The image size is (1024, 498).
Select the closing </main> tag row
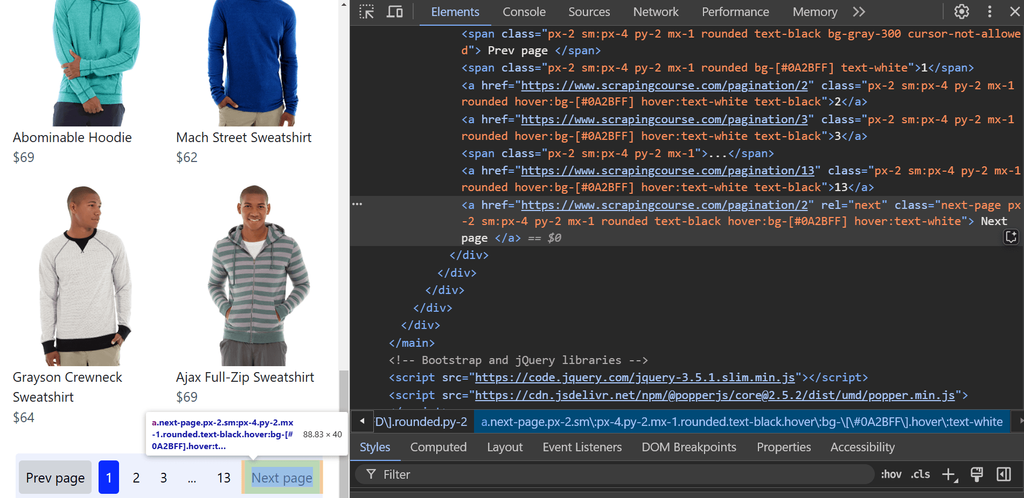pyautogui.click(x=411, y=342)
